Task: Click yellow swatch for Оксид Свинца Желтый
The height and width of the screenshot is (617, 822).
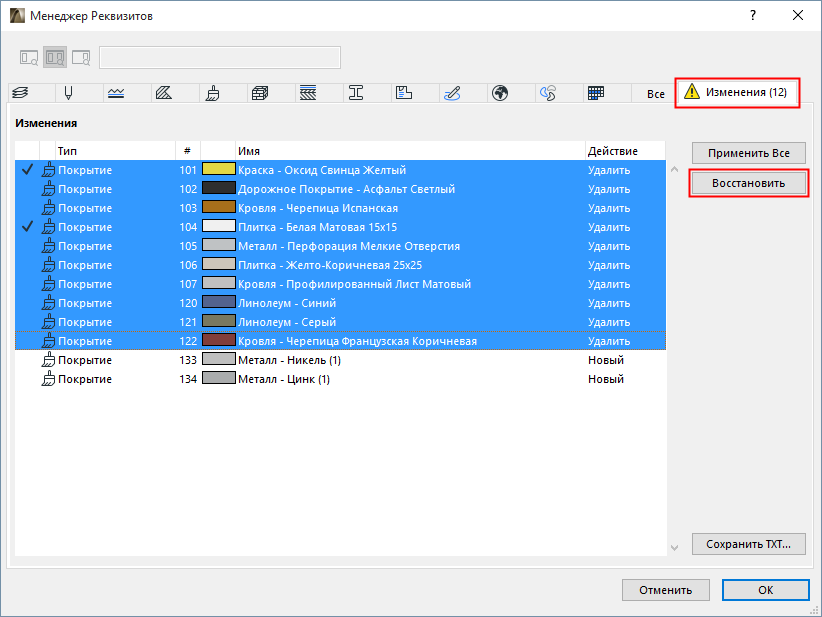Action: pos(219,169)
